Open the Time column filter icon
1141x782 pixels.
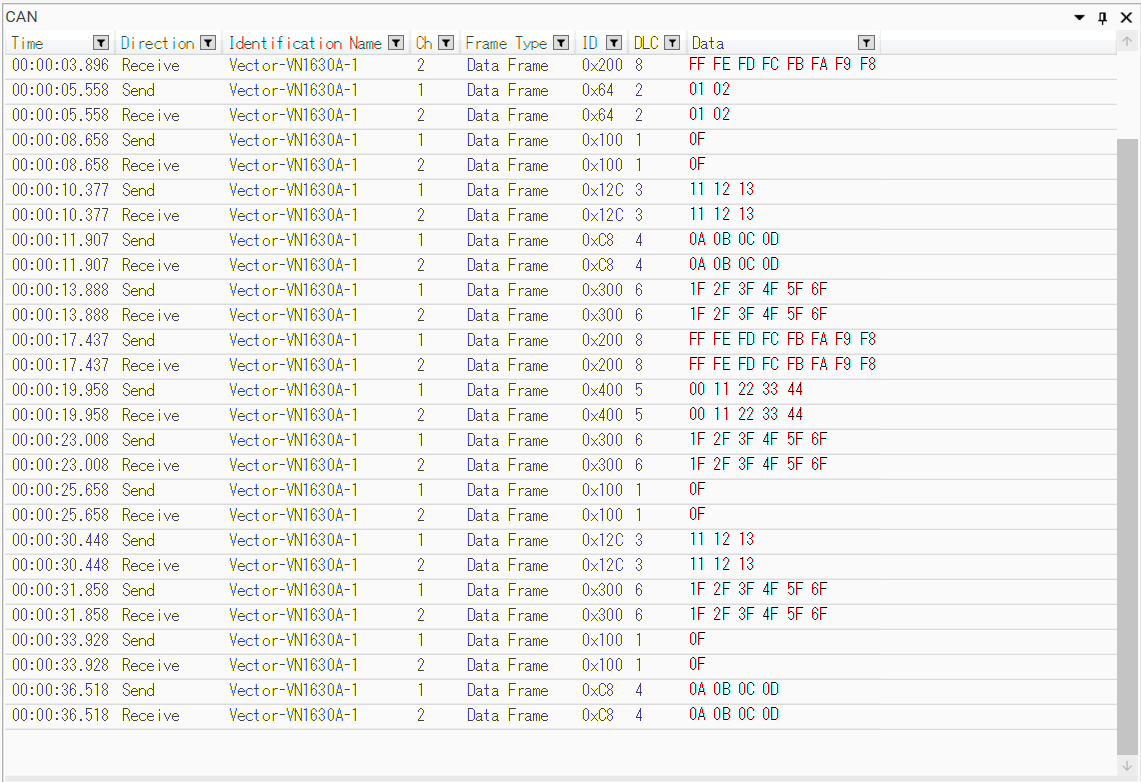pos(100,43)
